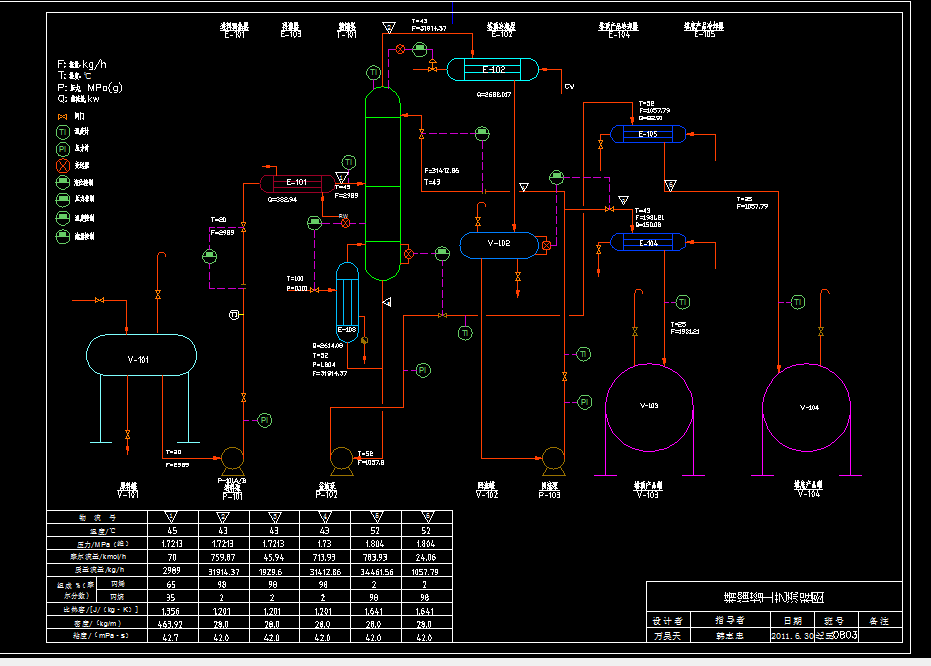Select the P-102 bottoms pump symbol
Screen dimensions: 931x666
[x=341, y=461]
